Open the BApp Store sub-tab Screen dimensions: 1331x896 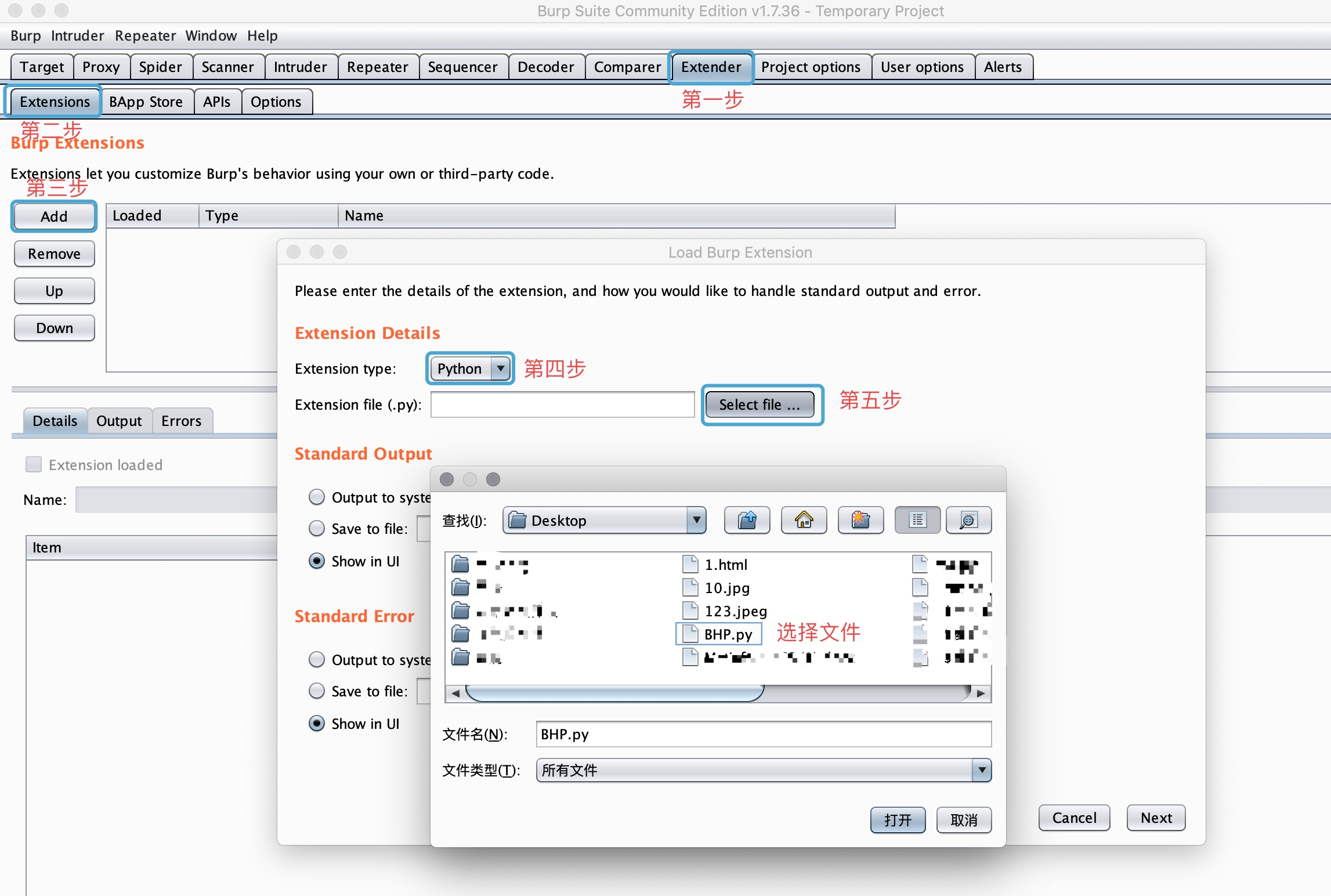click(x=146, y=102)
